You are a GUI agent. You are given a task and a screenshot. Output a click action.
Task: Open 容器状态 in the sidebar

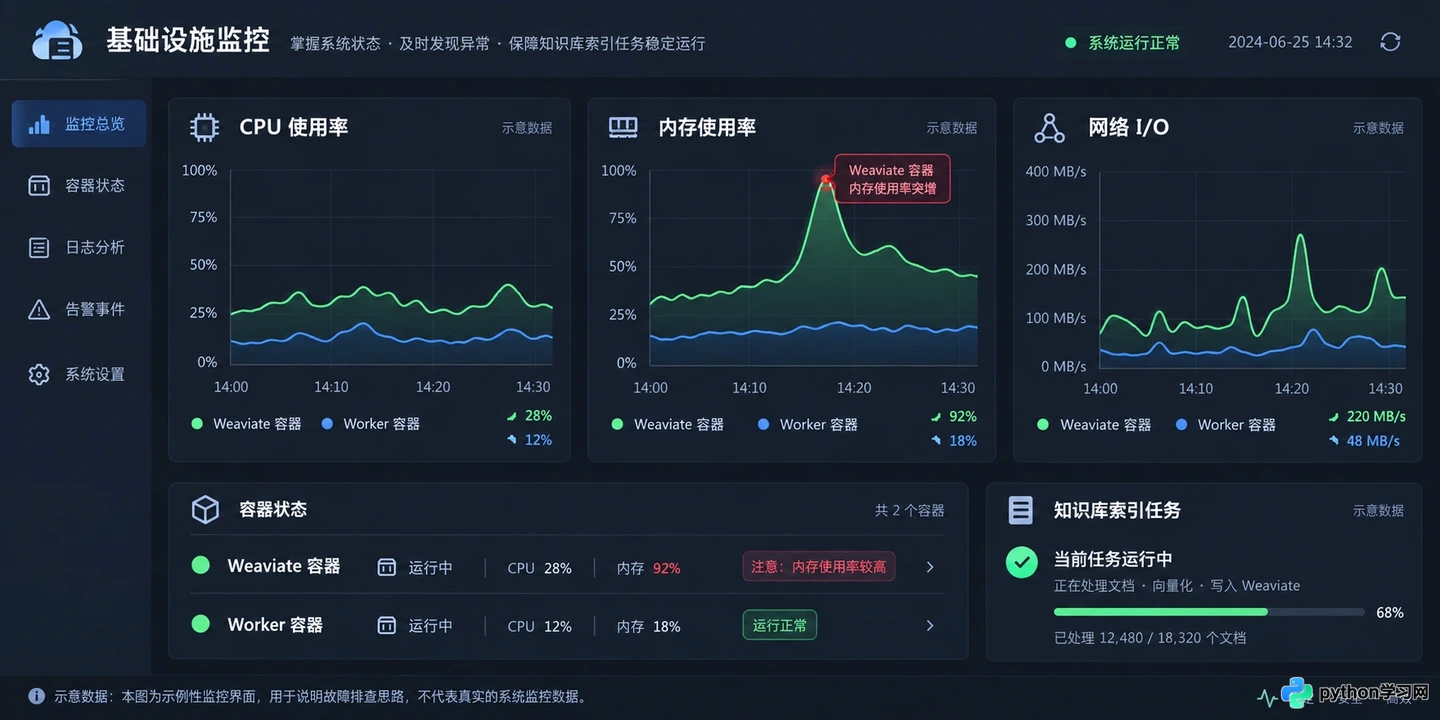click(79, 185)
